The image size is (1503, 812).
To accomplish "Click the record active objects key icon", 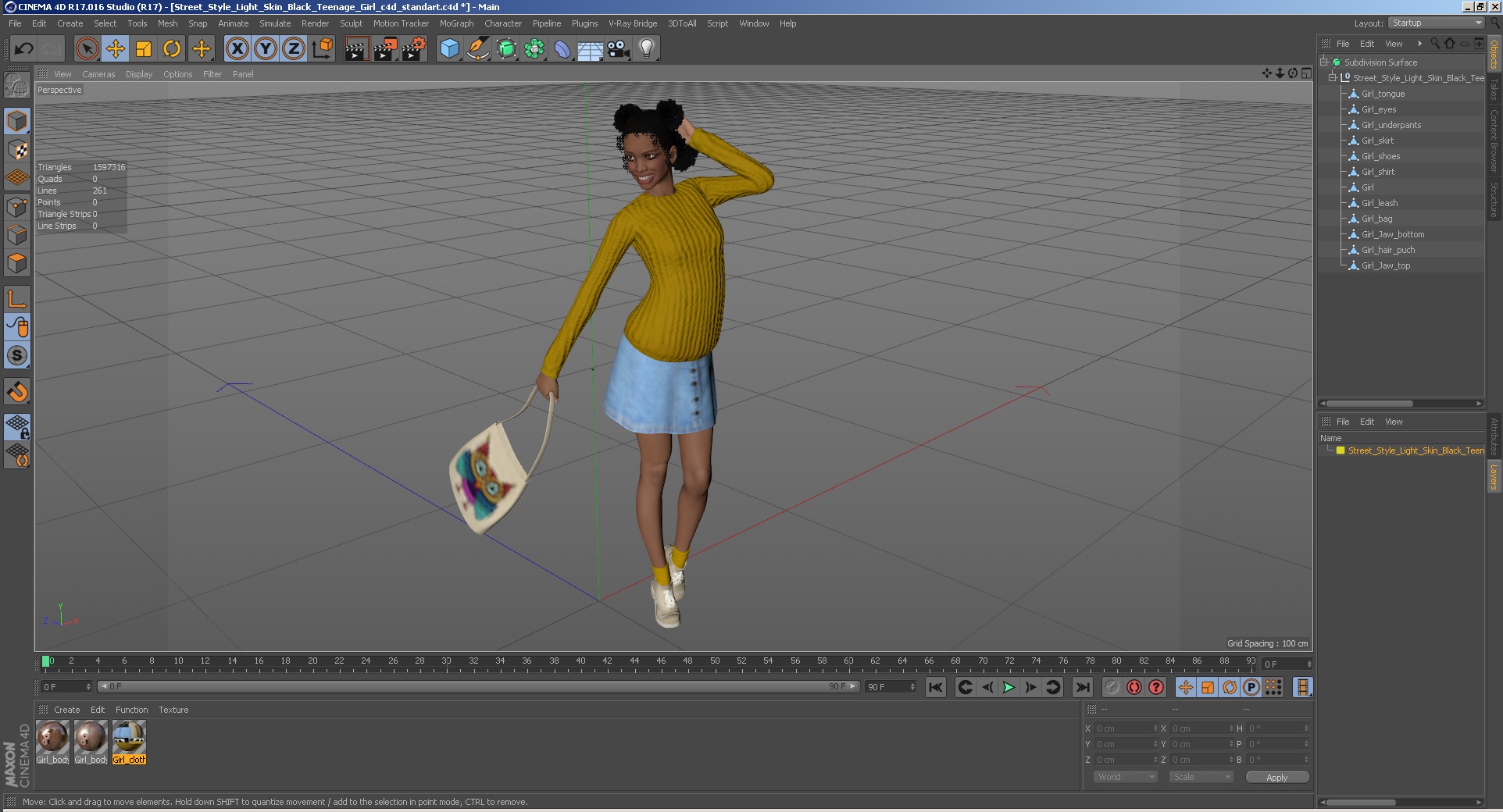I will tap(1112, 687).
